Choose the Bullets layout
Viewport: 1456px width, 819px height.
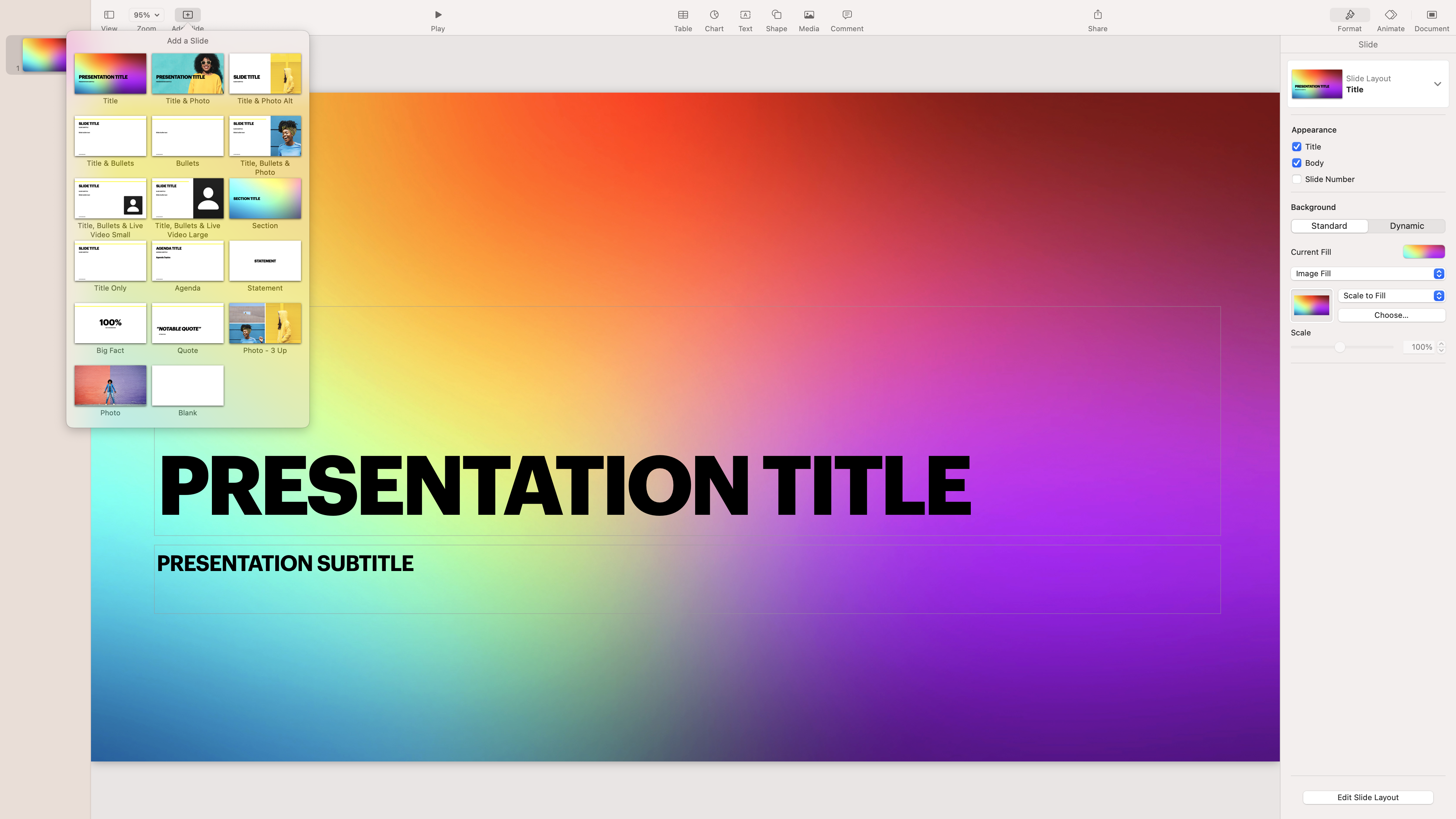(x=188, y=136)
